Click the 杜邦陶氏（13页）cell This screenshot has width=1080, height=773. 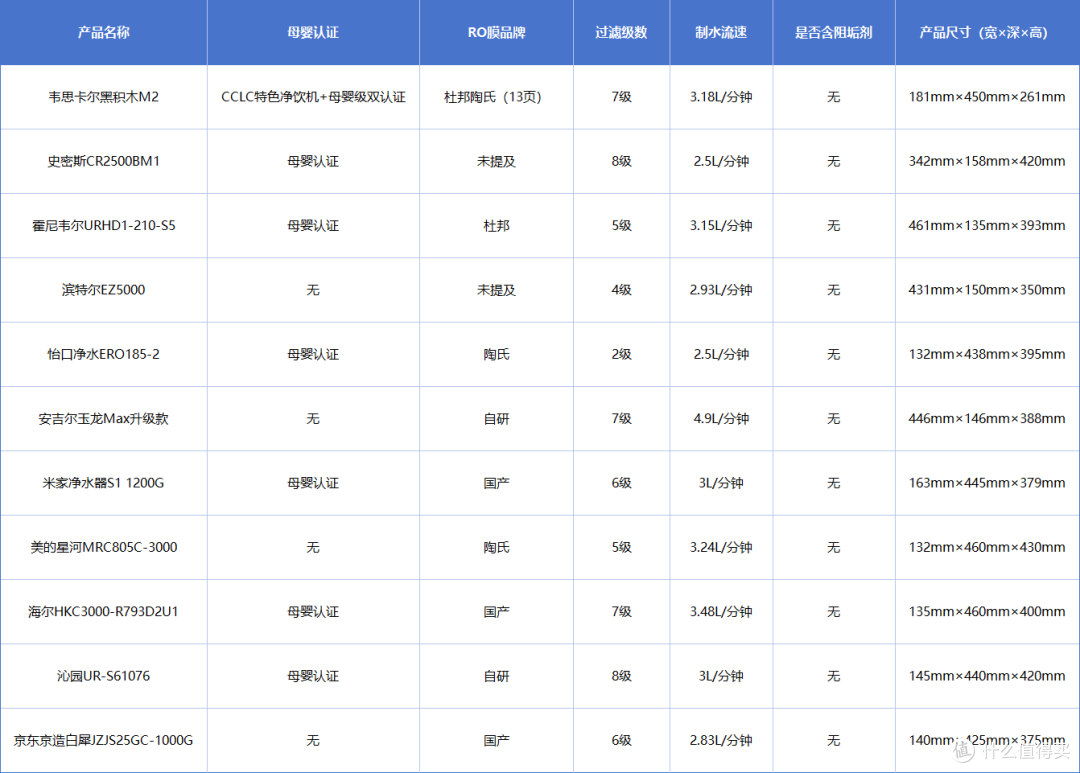pyautogui.click(x=496, y=97)
